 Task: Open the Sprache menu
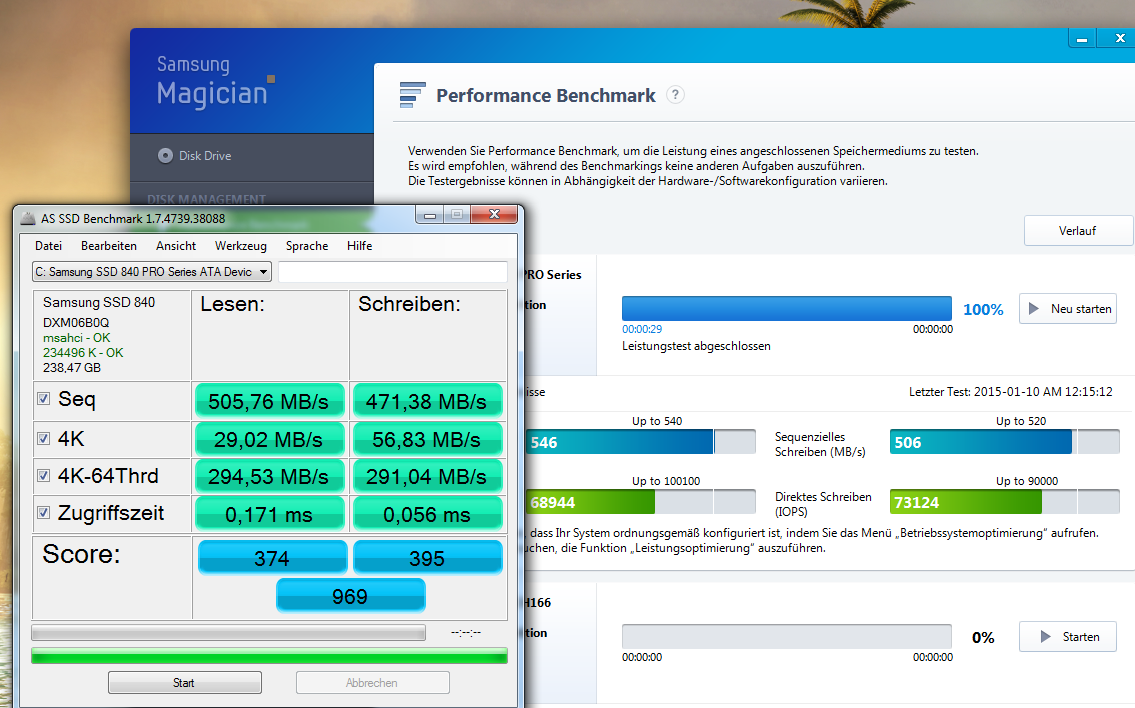[x=307, y=246]
